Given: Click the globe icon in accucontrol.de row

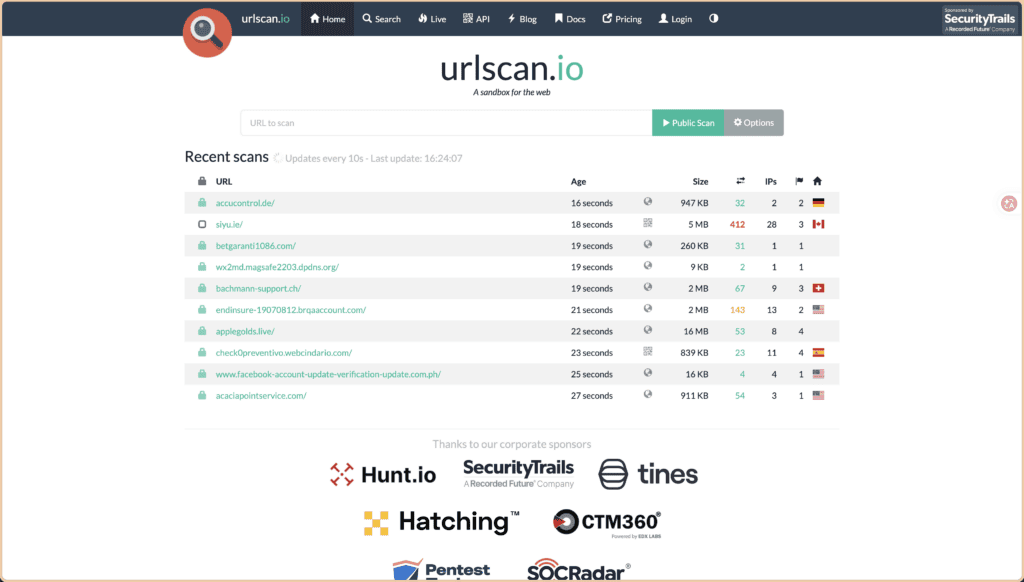Looking at the screenshot, I should point(648,202).
